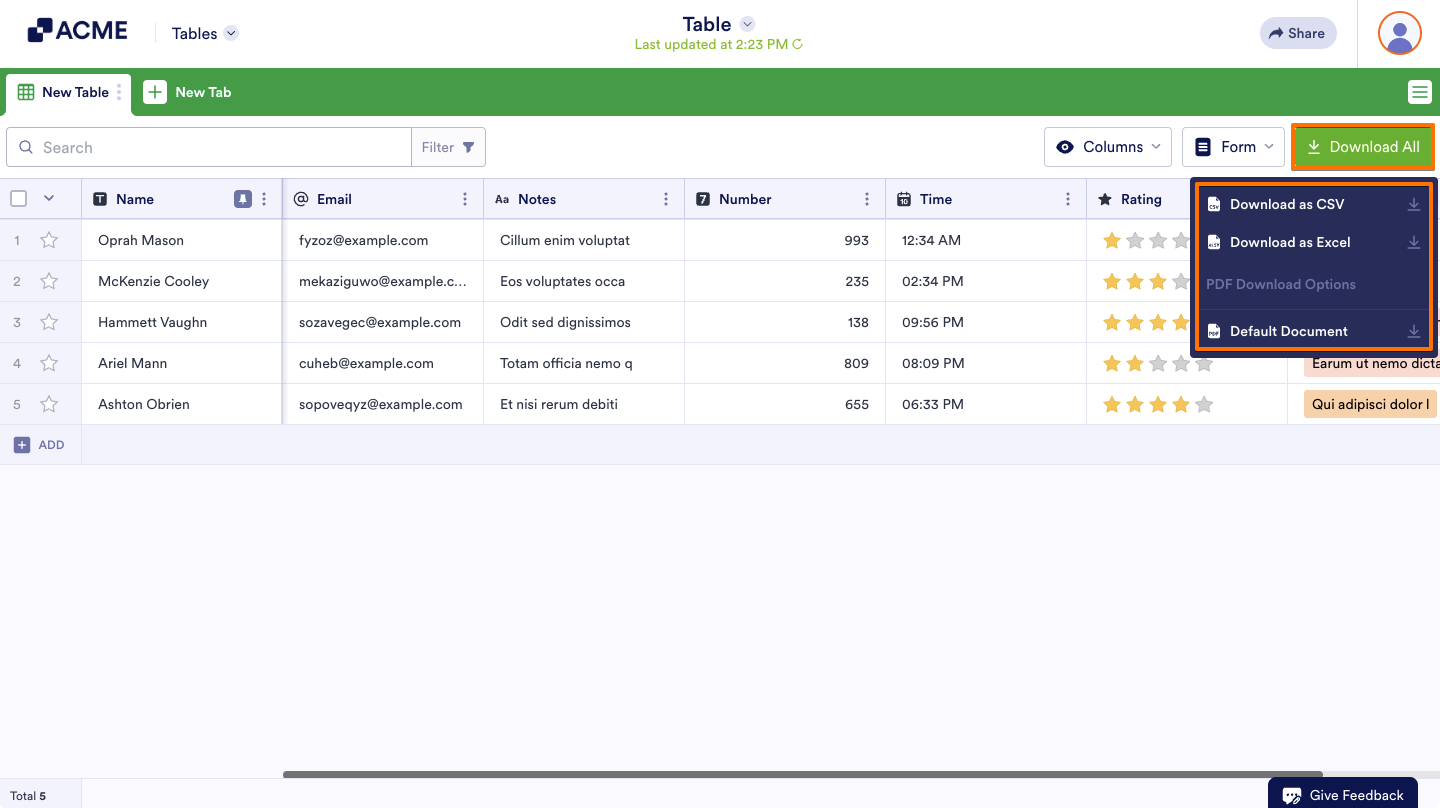The image size is (1440, 808).
Task: Open Name column options menu
Action: click(x=264, y=199)
